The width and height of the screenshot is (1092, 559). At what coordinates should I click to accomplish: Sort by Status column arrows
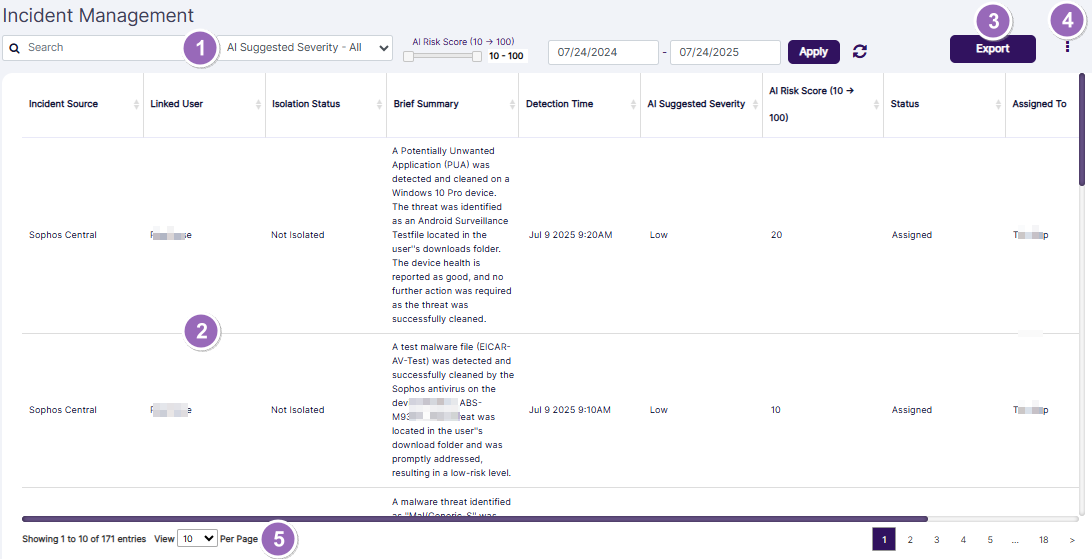[998, 104]
